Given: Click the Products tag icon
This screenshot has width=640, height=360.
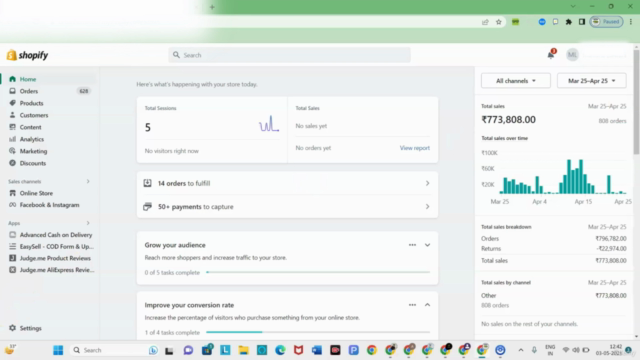Looking at the screenshot, I should (12, 103).
